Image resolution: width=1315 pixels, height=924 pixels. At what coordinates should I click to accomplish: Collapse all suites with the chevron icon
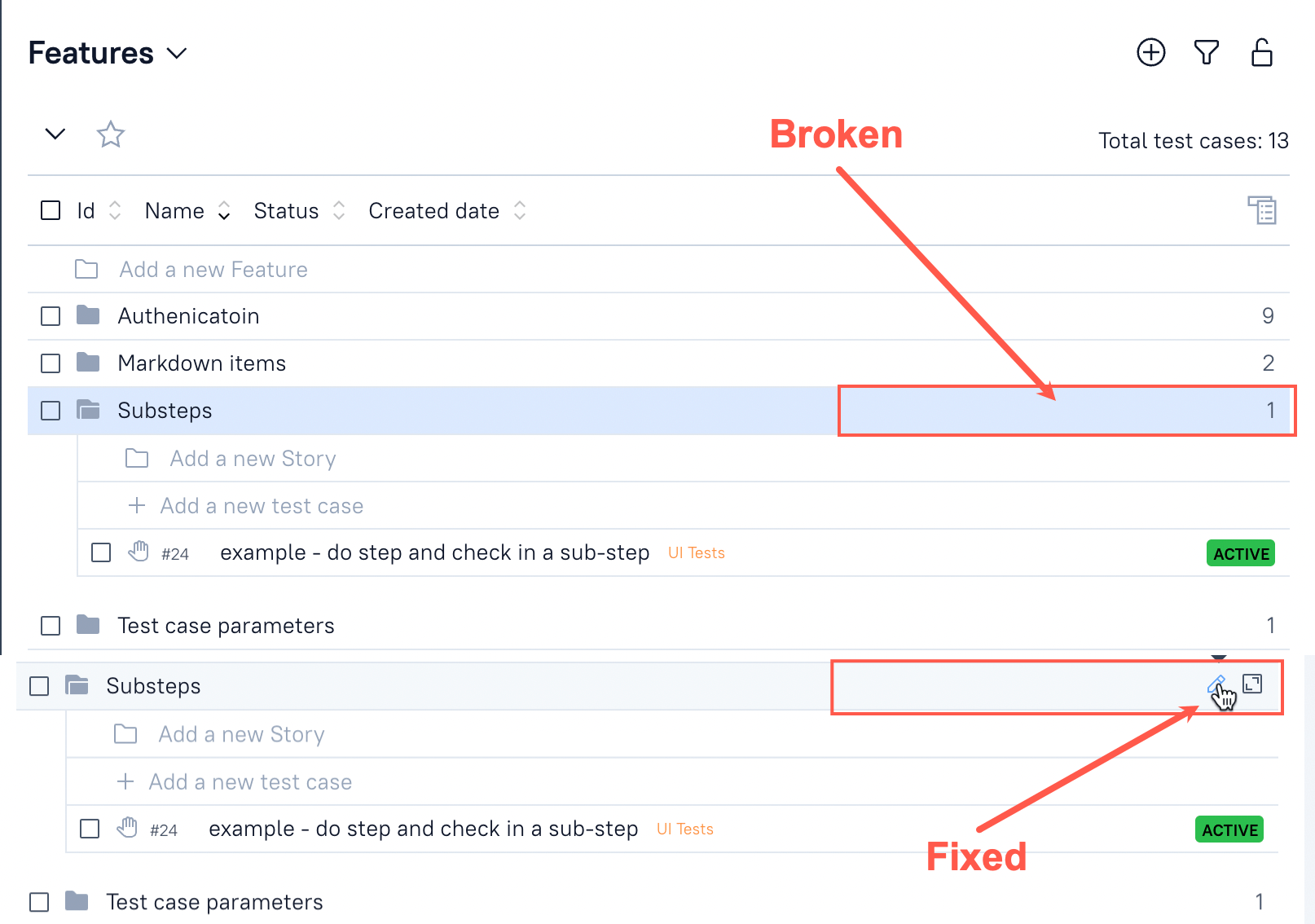tap(54, 134)
